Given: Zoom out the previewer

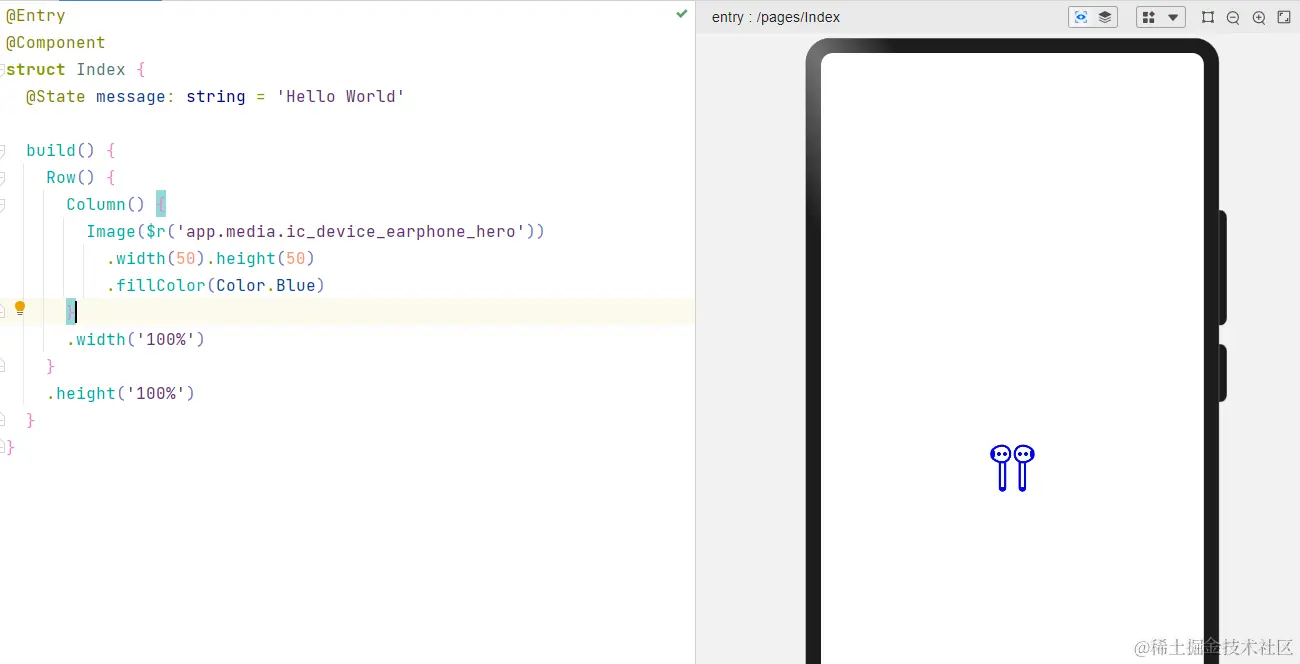Looking at the screenshot, I should (x=1233, y=17).
